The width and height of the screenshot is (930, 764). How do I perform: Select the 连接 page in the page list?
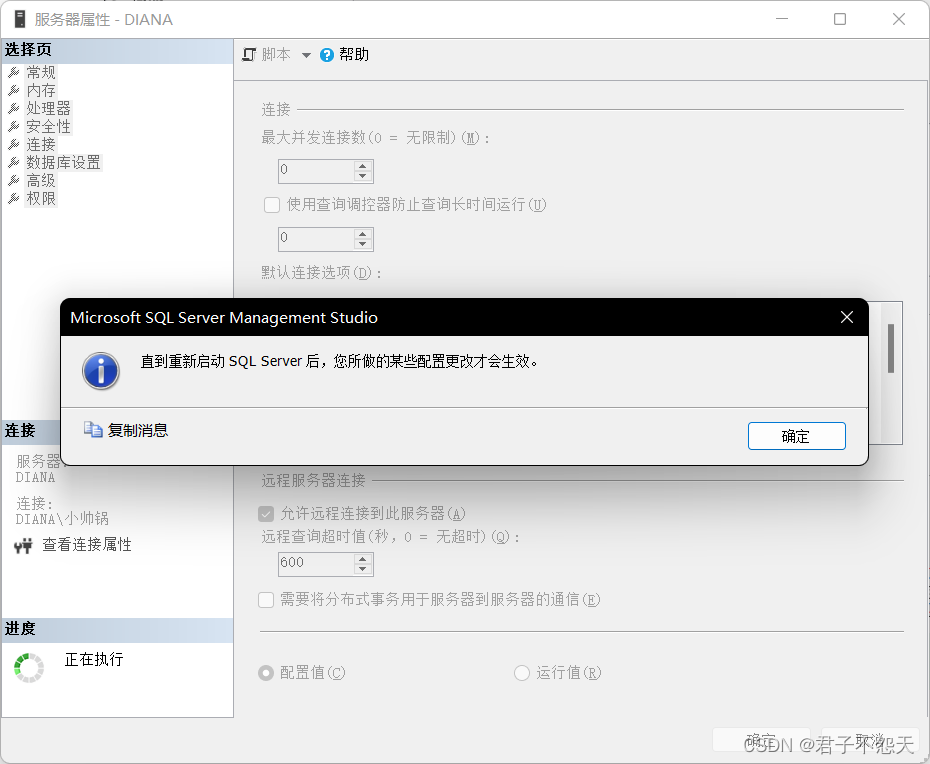tap(41, 144)
